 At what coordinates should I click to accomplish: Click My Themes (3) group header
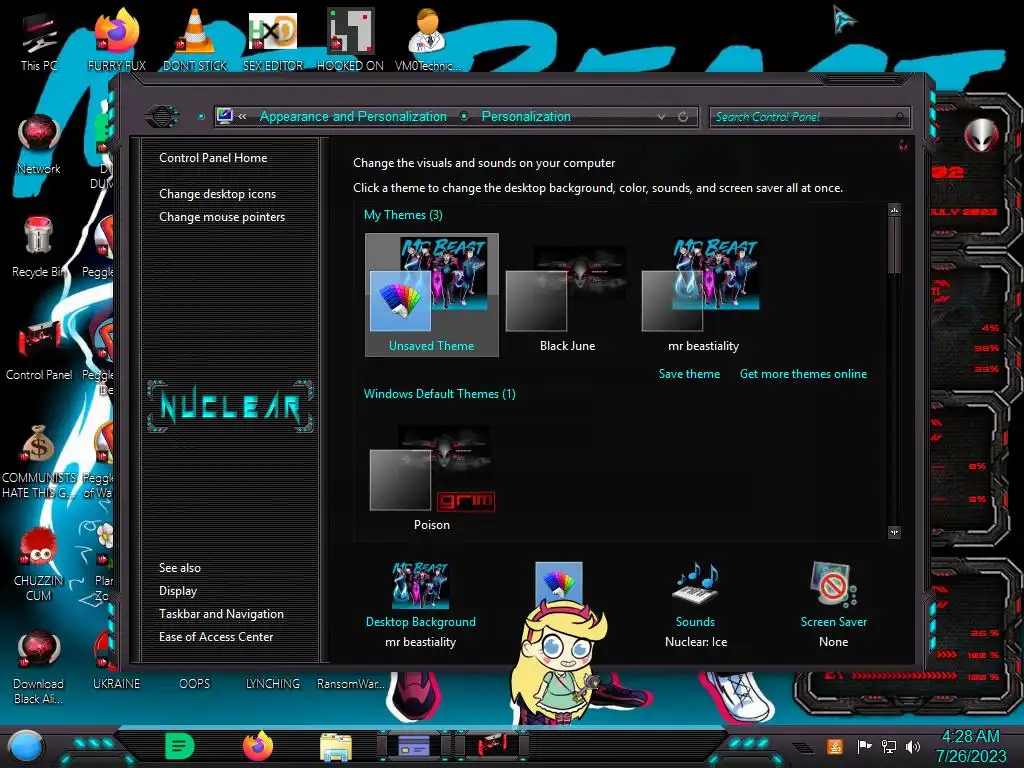click(403, 215)
